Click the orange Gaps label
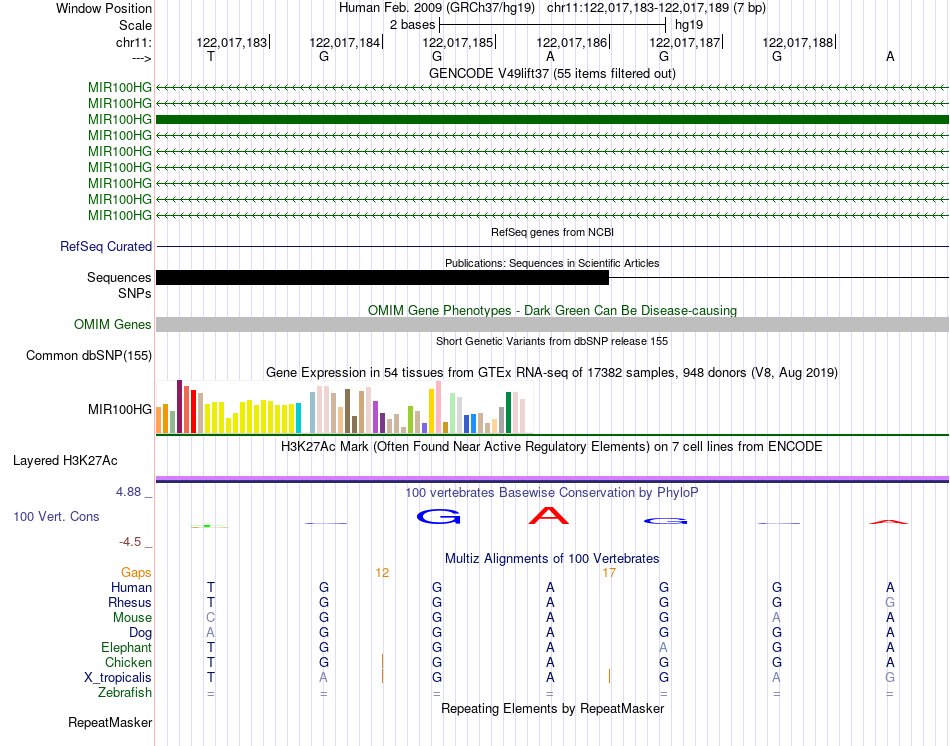The height and width of the screenshot is (746, 950). [136, 573]
